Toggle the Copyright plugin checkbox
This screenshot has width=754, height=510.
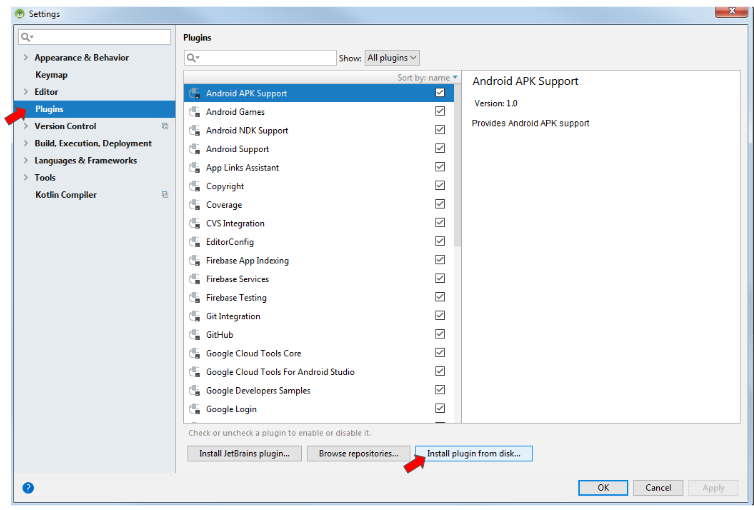click(x=440, y=185)
